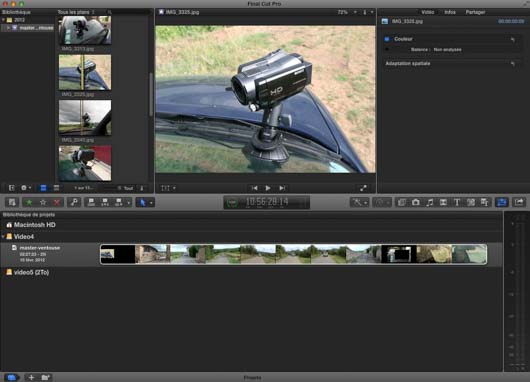Mark selection as Favorite with green star
530x382 pixels.
29,202
